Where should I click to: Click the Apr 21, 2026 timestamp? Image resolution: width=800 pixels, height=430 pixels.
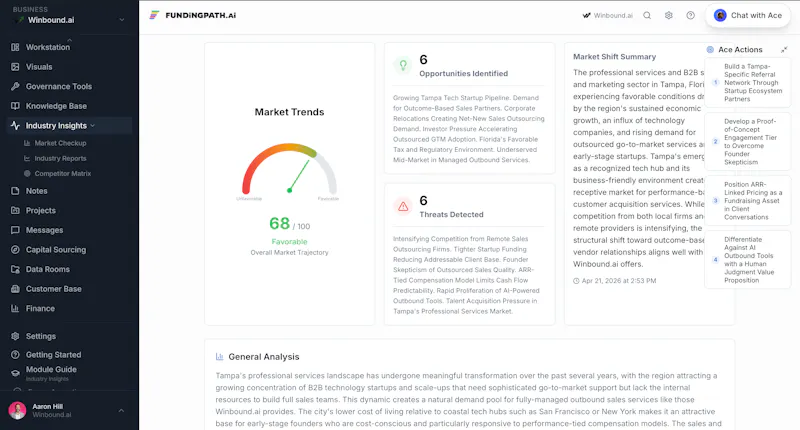(615, 281)
